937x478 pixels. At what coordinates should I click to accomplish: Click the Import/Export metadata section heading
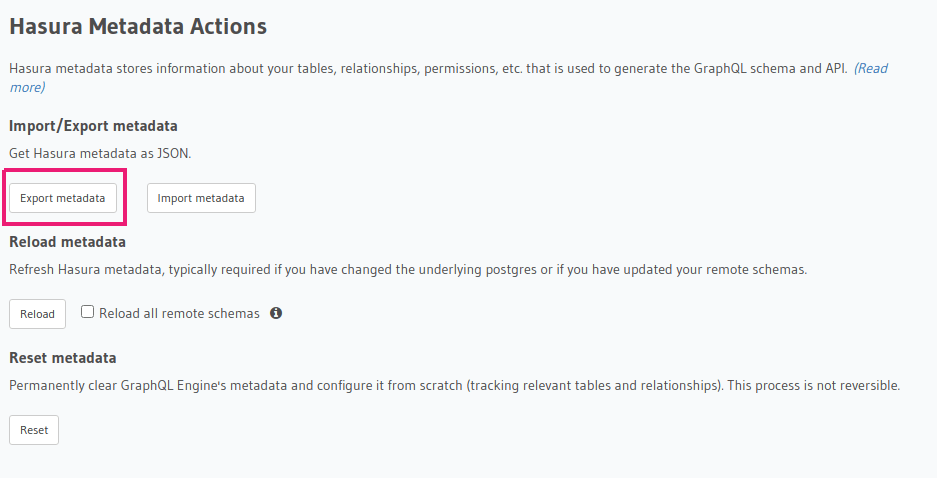[x=93, y=126]
